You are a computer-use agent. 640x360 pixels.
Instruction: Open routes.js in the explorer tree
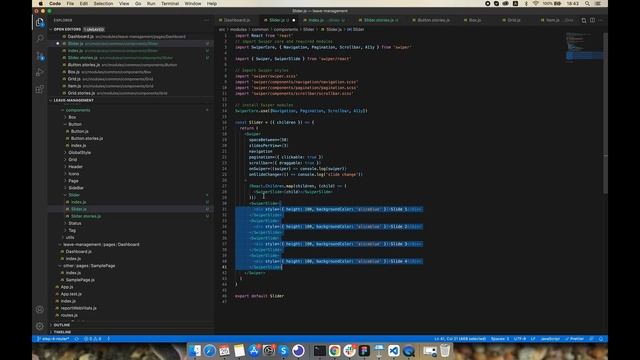(x=69, y=315)
